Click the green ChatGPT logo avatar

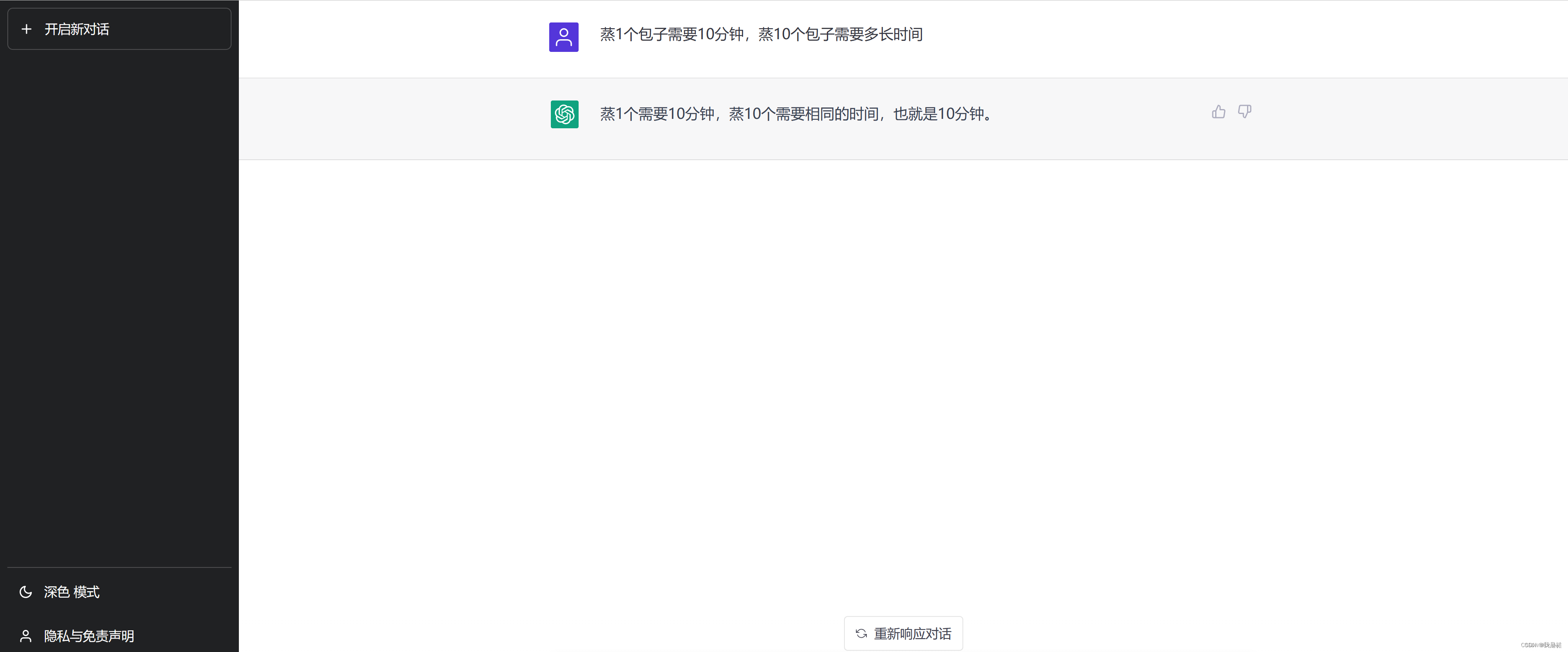(564, 114)
